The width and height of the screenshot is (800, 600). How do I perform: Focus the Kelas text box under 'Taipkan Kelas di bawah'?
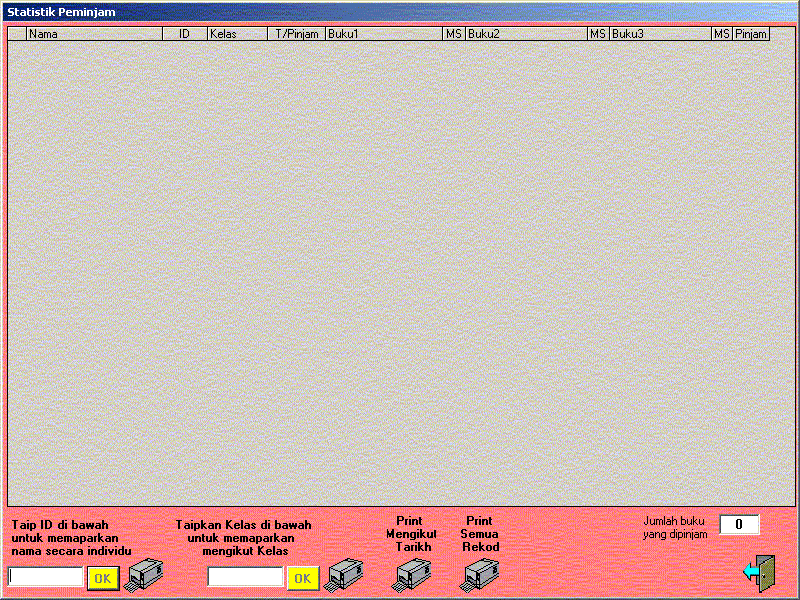point(246,577)
